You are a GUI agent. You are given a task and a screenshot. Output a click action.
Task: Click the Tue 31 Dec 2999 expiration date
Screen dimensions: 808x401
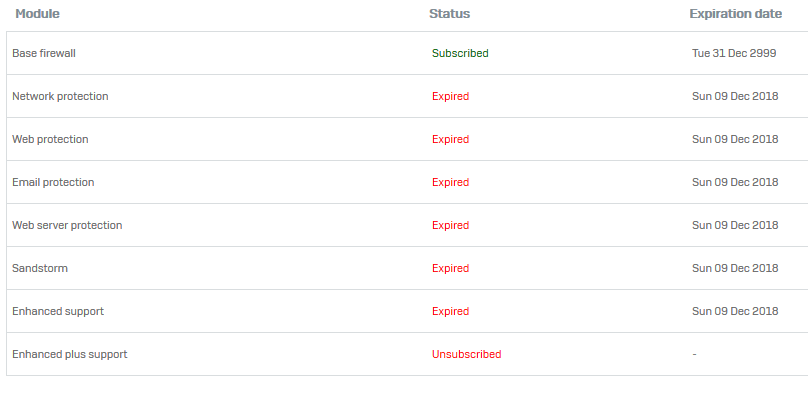[x=735, y=53]
